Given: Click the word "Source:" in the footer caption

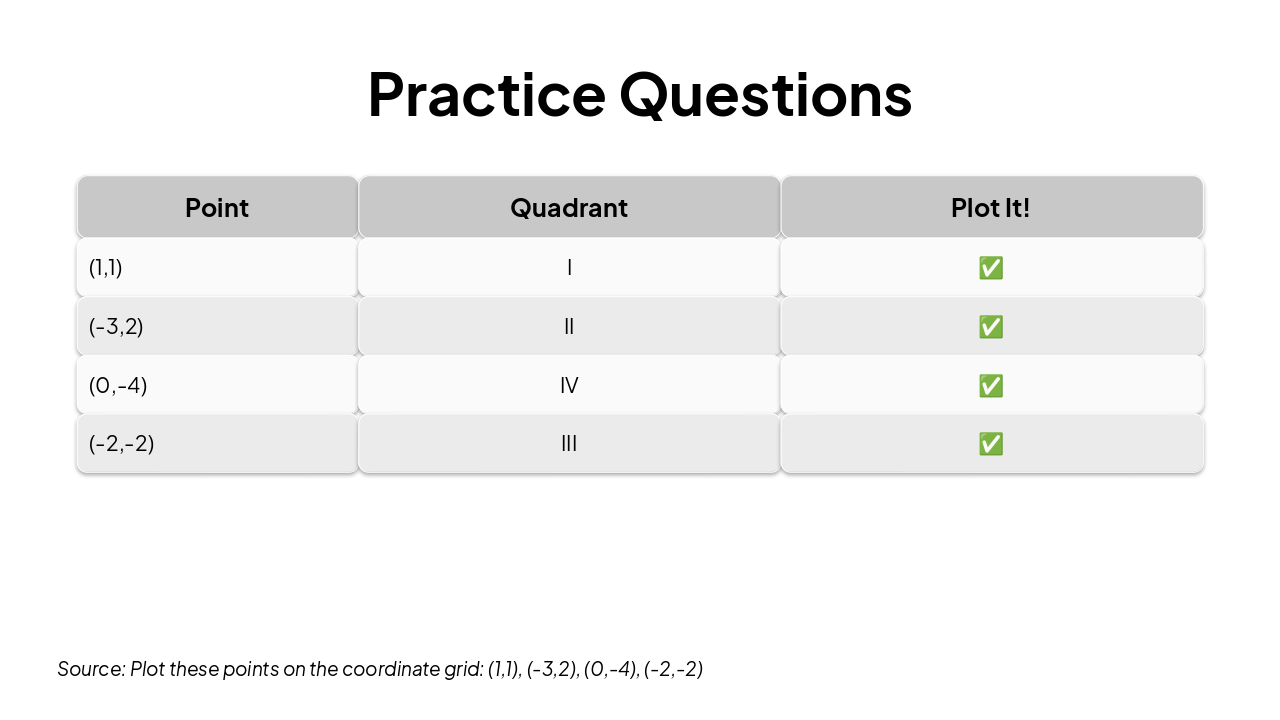Looking at the screenshot, I should tap(91, 669).
